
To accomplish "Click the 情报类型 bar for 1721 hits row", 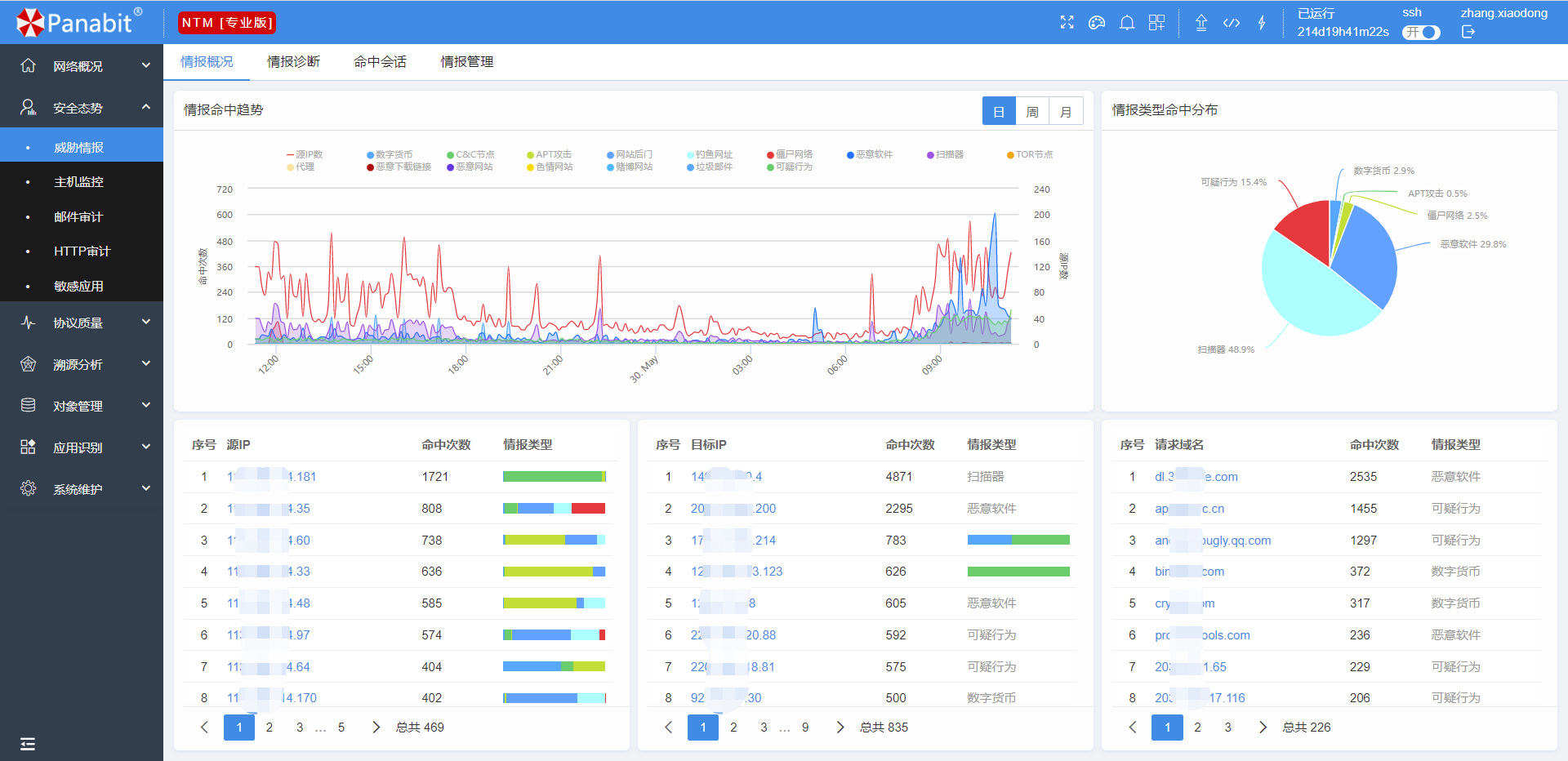I will tap(555, 477).
